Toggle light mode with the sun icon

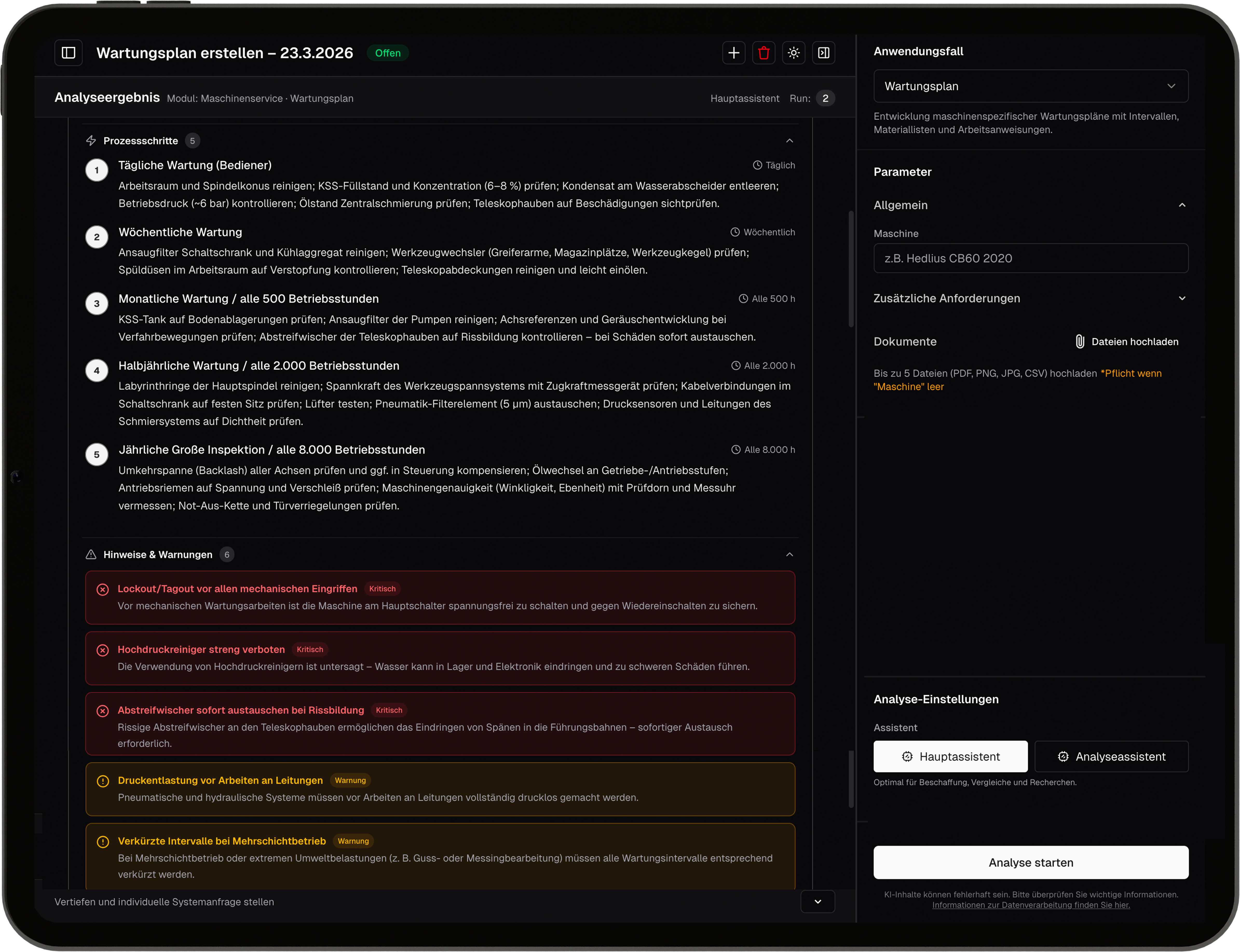pos(794,53)
